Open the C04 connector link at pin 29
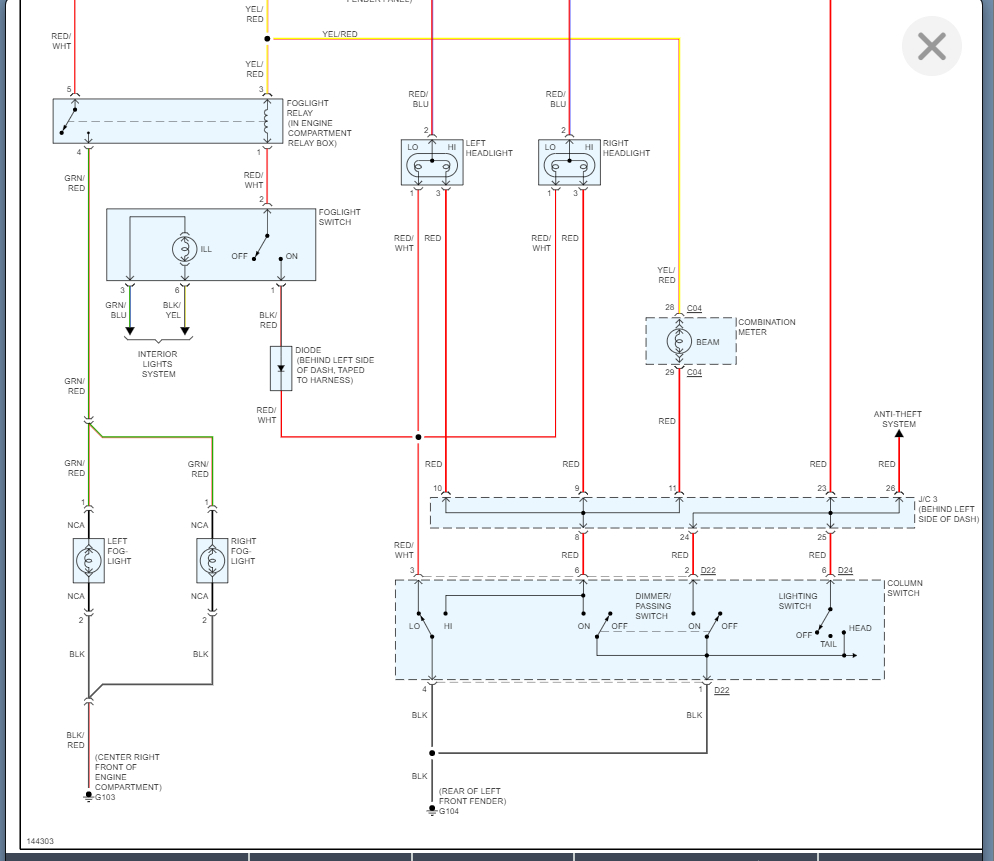 click(694, 372)
